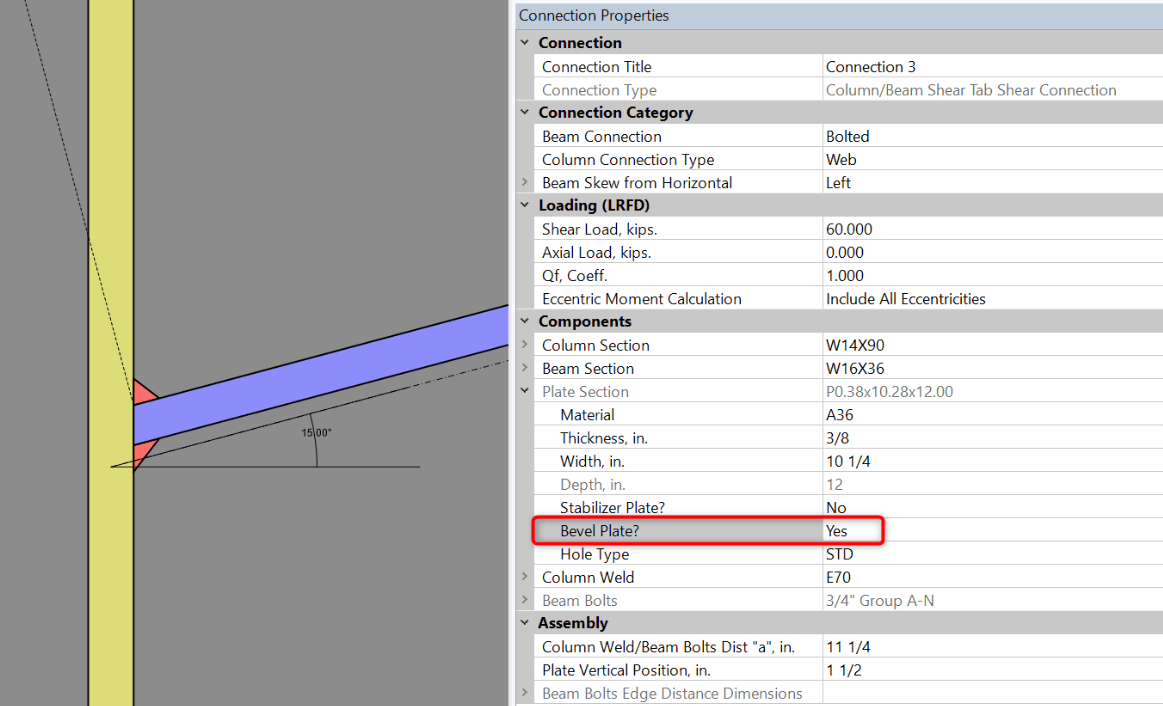Edit the Shear Load 60.000 field

[990, 229]
